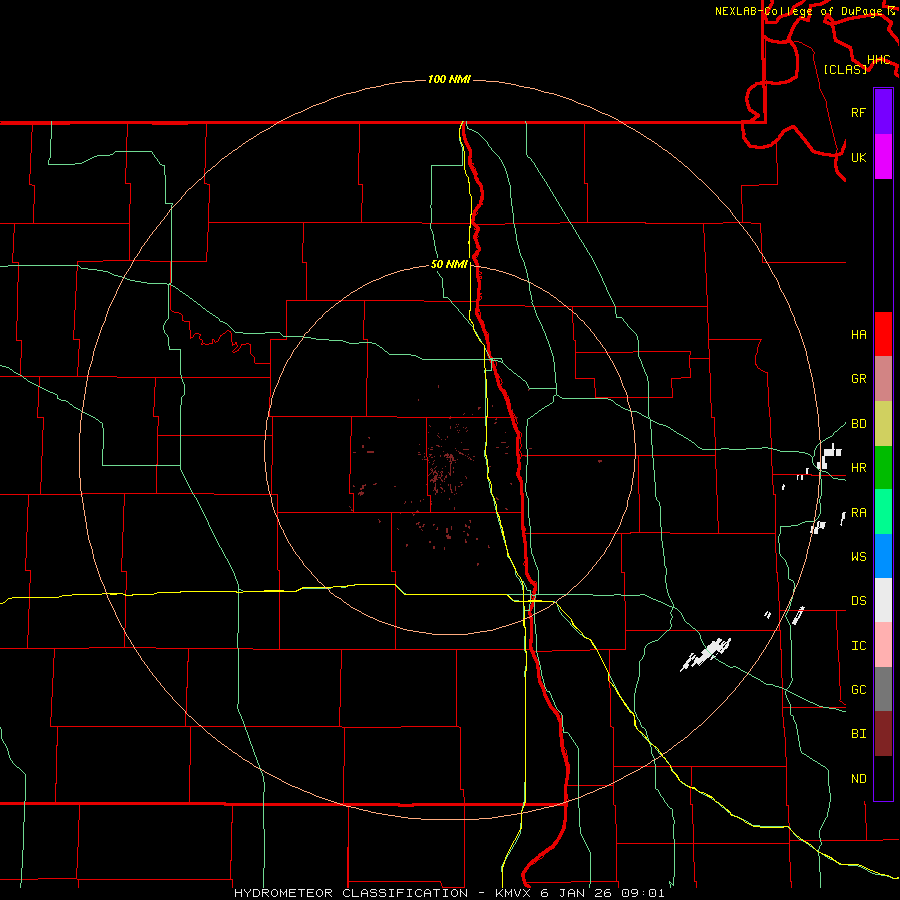Click the UK legend label
Viewport: 900px width, 900px height.
tap(858, 158)
